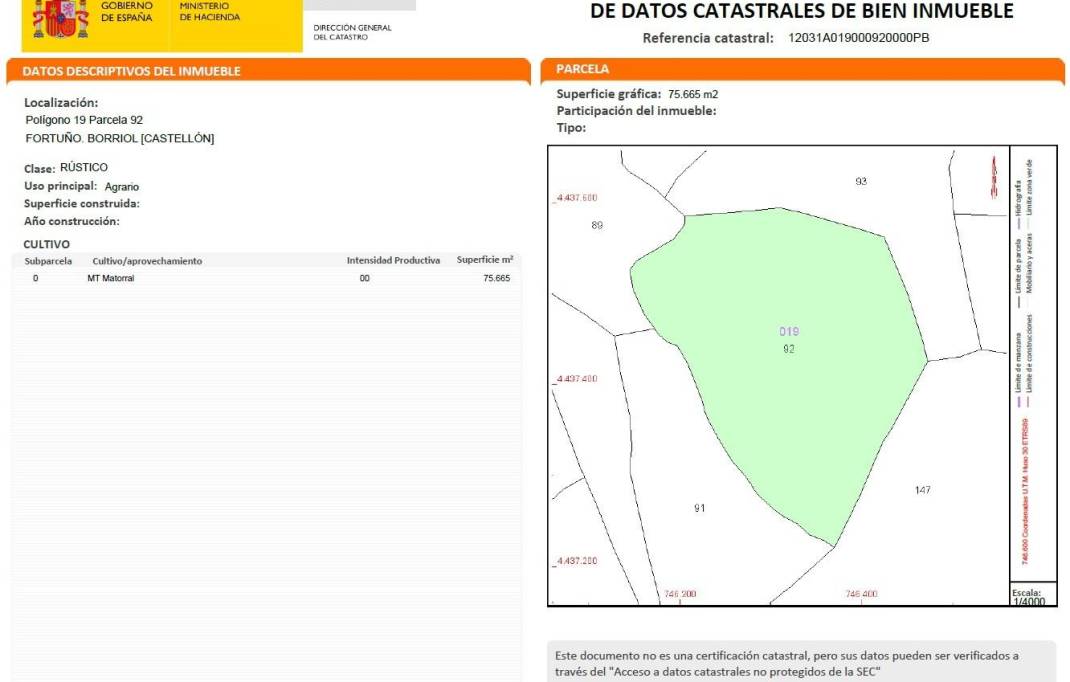Click the 'RÚSTICO' class value
This screenshot has height=682, width=1070.
pyautogui.click(x=84, y=167)
